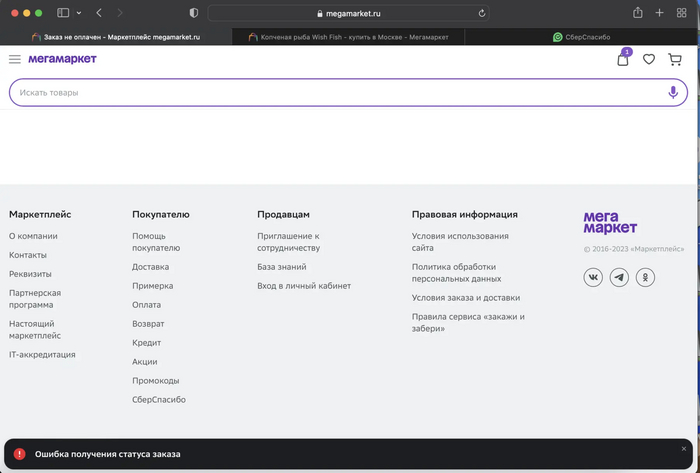Switch to the Wish Fish smoked fish tab
This screenshot has width=700, height=473.
pos(348,37)
